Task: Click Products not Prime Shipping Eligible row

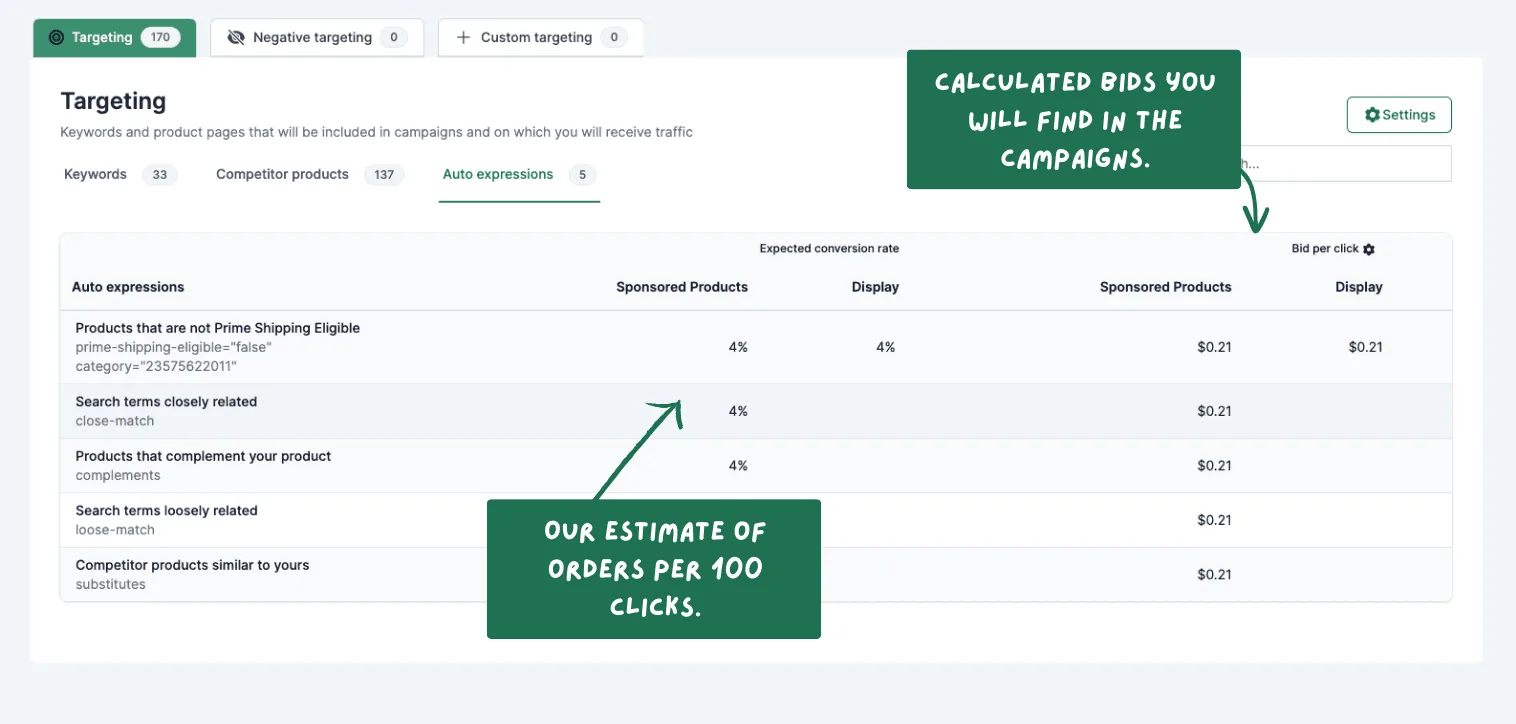Action: 756,347
